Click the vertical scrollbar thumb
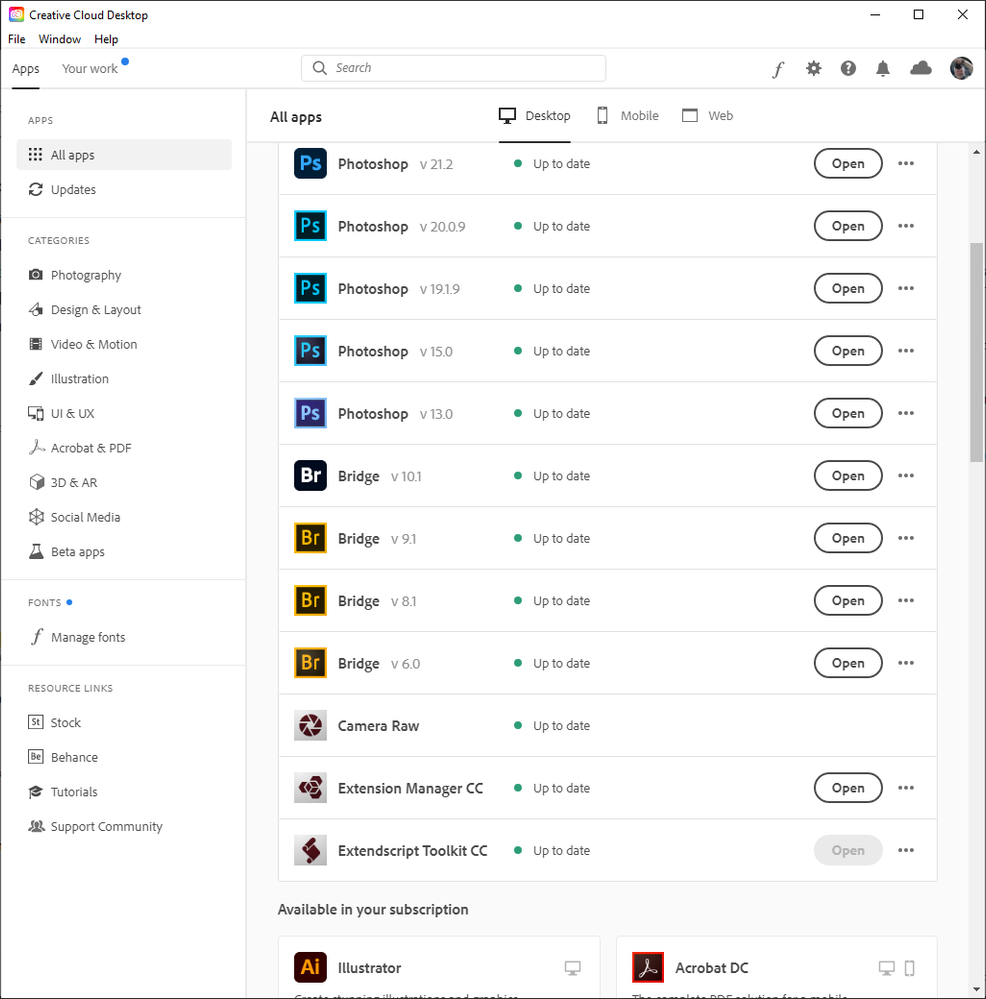 pyautogui.click(x=976, y=352)
